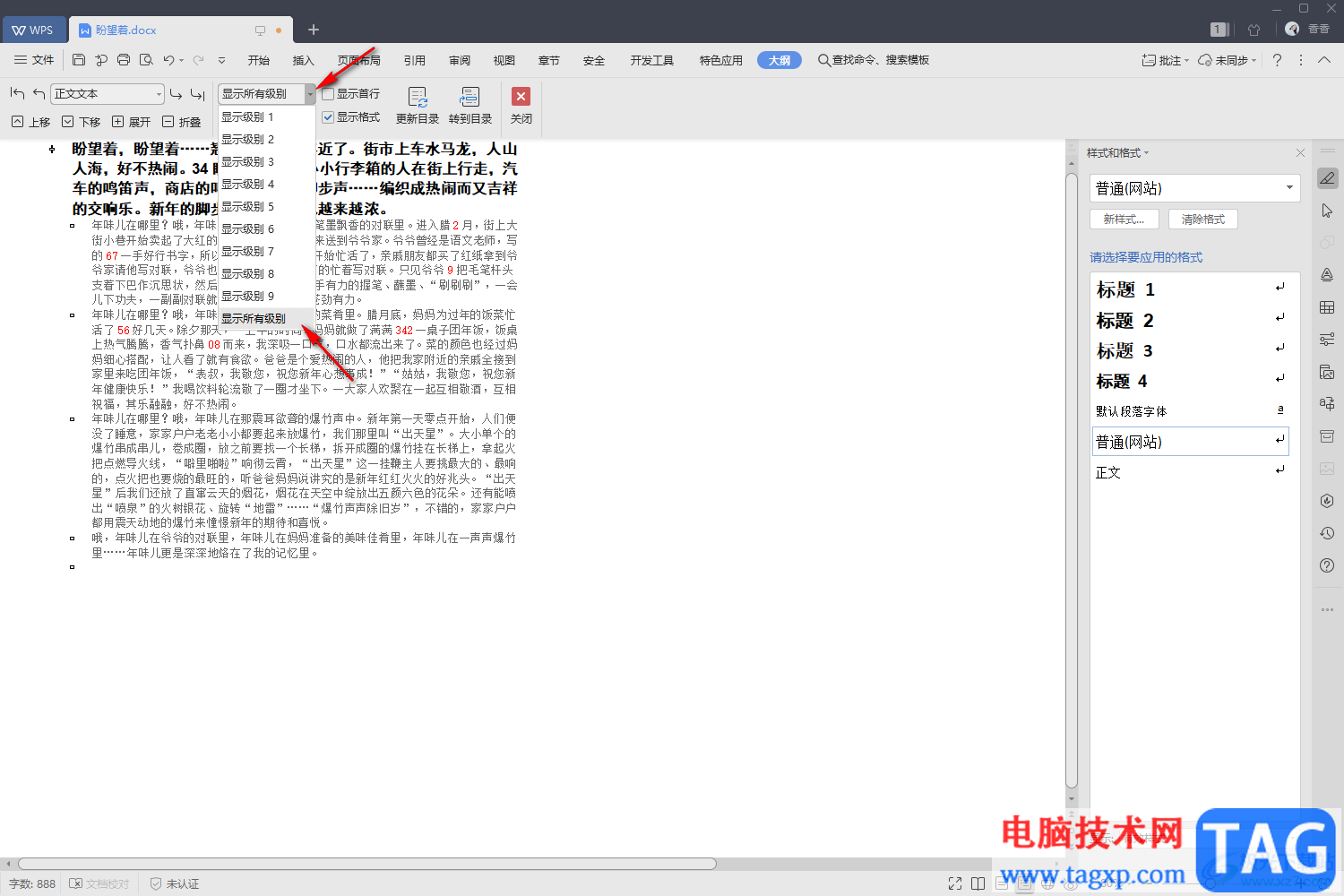Screen dimensions: 1344x896
Task: Click the Print Preview icon
Action: tap(146, 60)
